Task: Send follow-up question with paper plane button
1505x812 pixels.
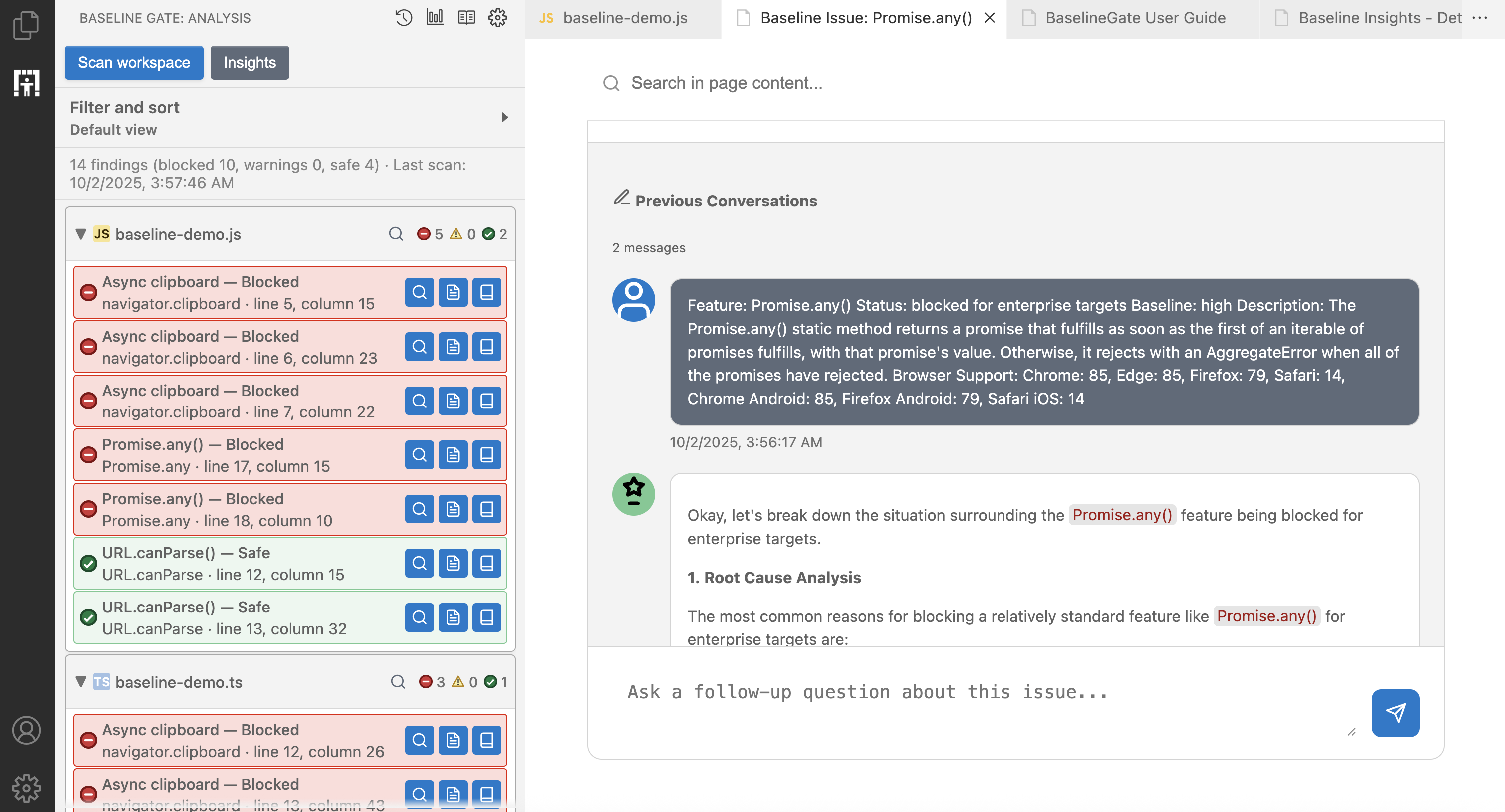Action: tap(1395, 713)
